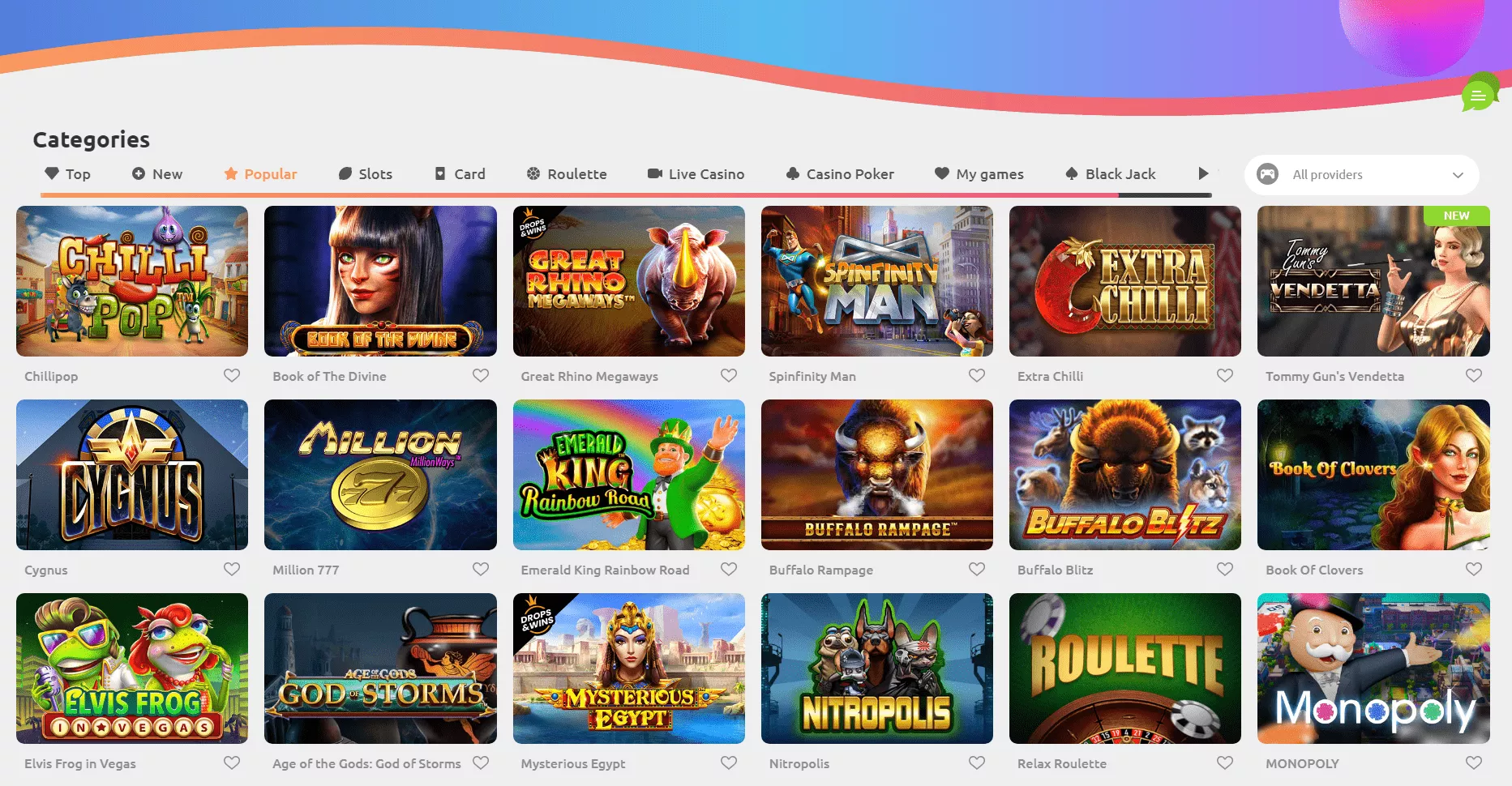Image resolution: width=1512 pixels, height=786 pixels.
Task: Click the star icon beside Popular
Action: click(x=231, y=173)
